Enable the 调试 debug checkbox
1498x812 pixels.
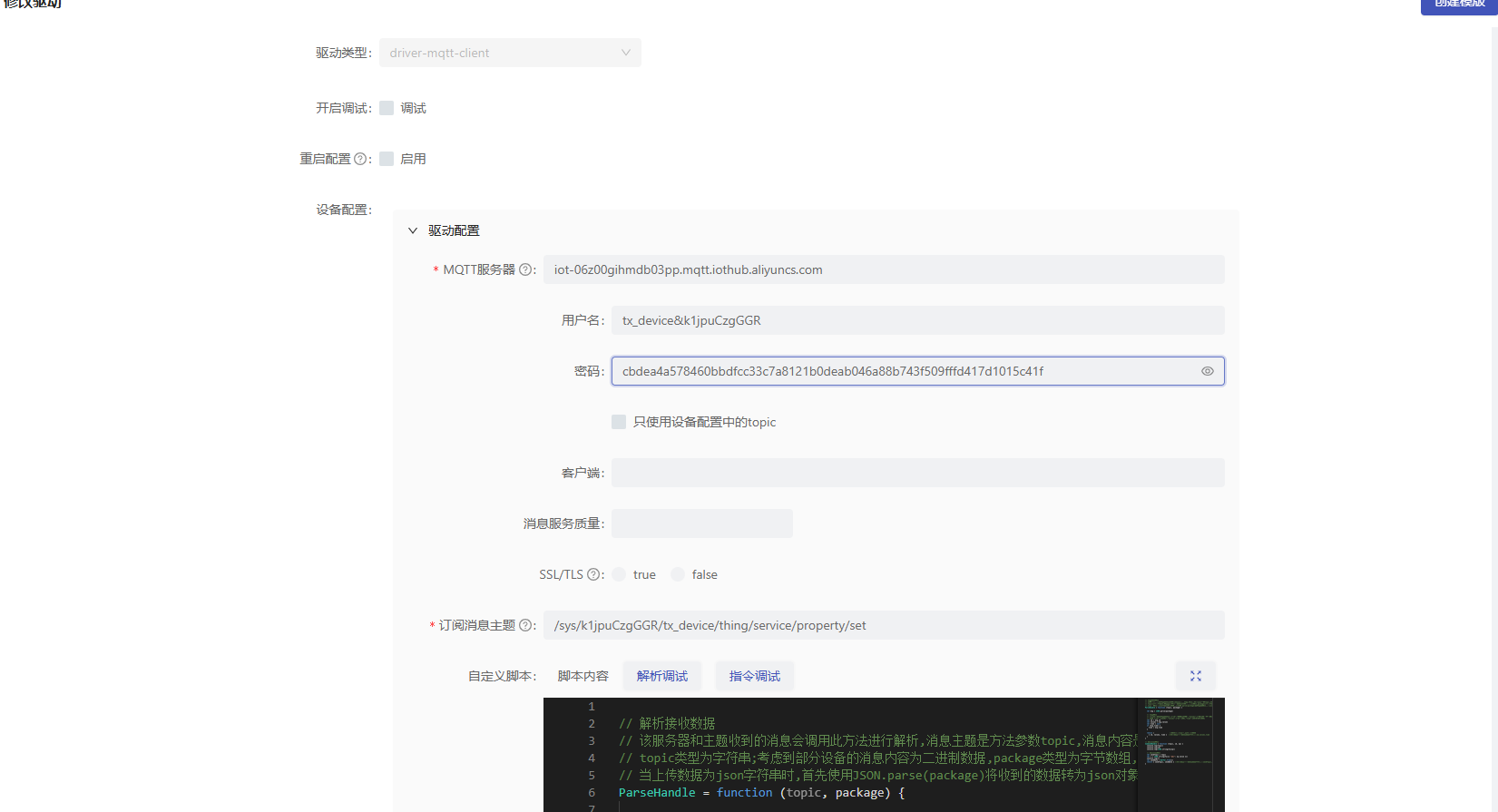tap(387, 108)
